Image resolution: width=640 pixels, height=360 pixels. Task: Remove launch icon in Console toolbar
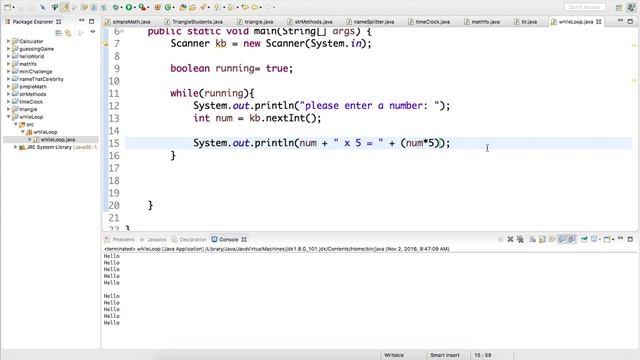pyautogui.click(x=510, y=239)
